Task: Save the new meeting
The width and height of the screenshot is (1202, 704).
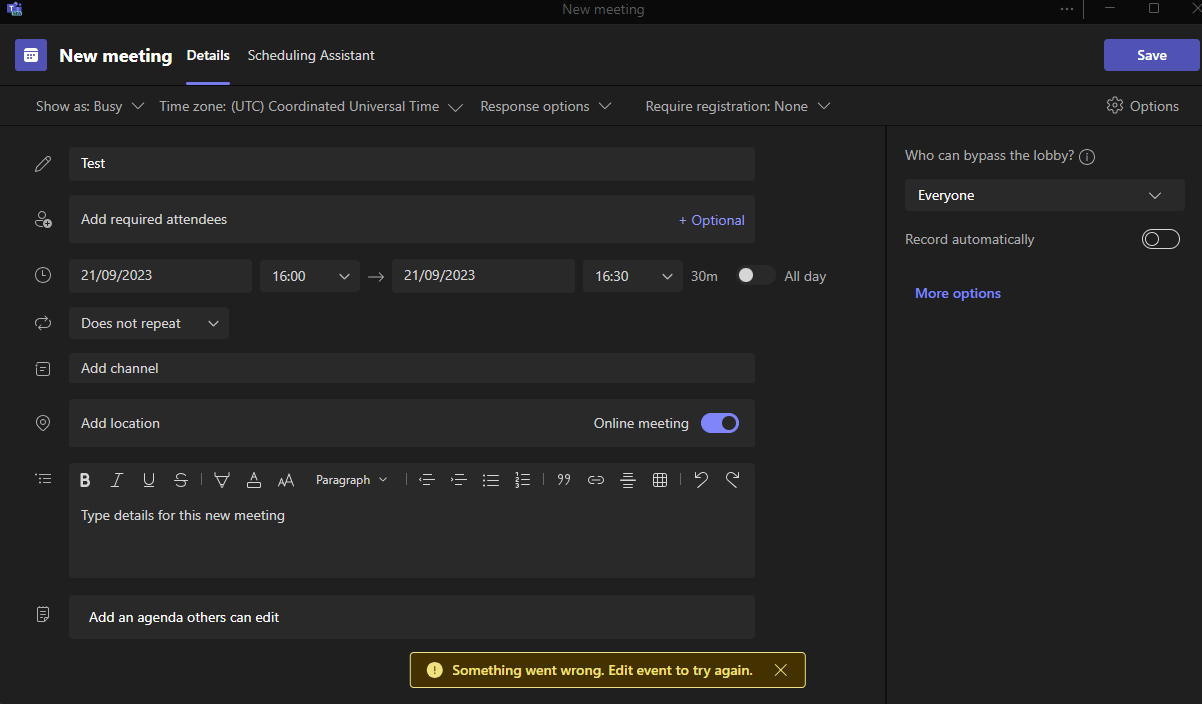Action: pos(1151,55)
